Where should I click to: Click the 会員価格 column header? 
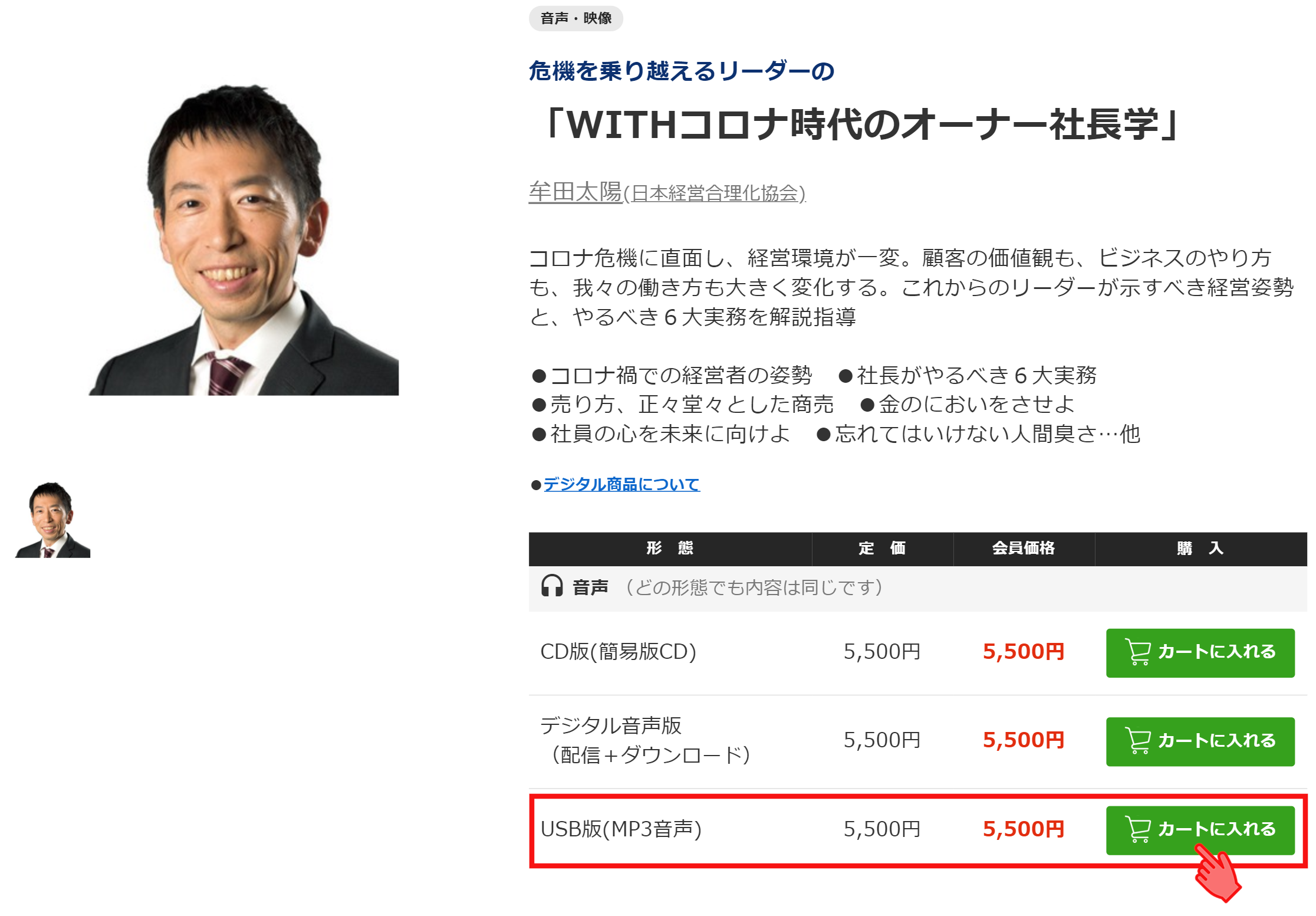pyautogui.click(x=1023, y=549)
